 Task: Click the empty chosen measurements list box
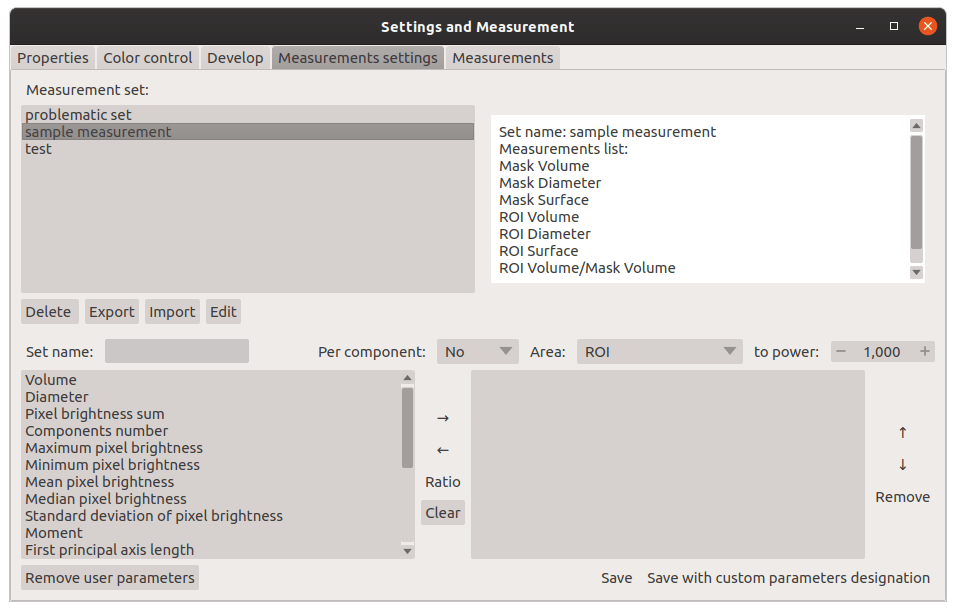coord(668,465)
